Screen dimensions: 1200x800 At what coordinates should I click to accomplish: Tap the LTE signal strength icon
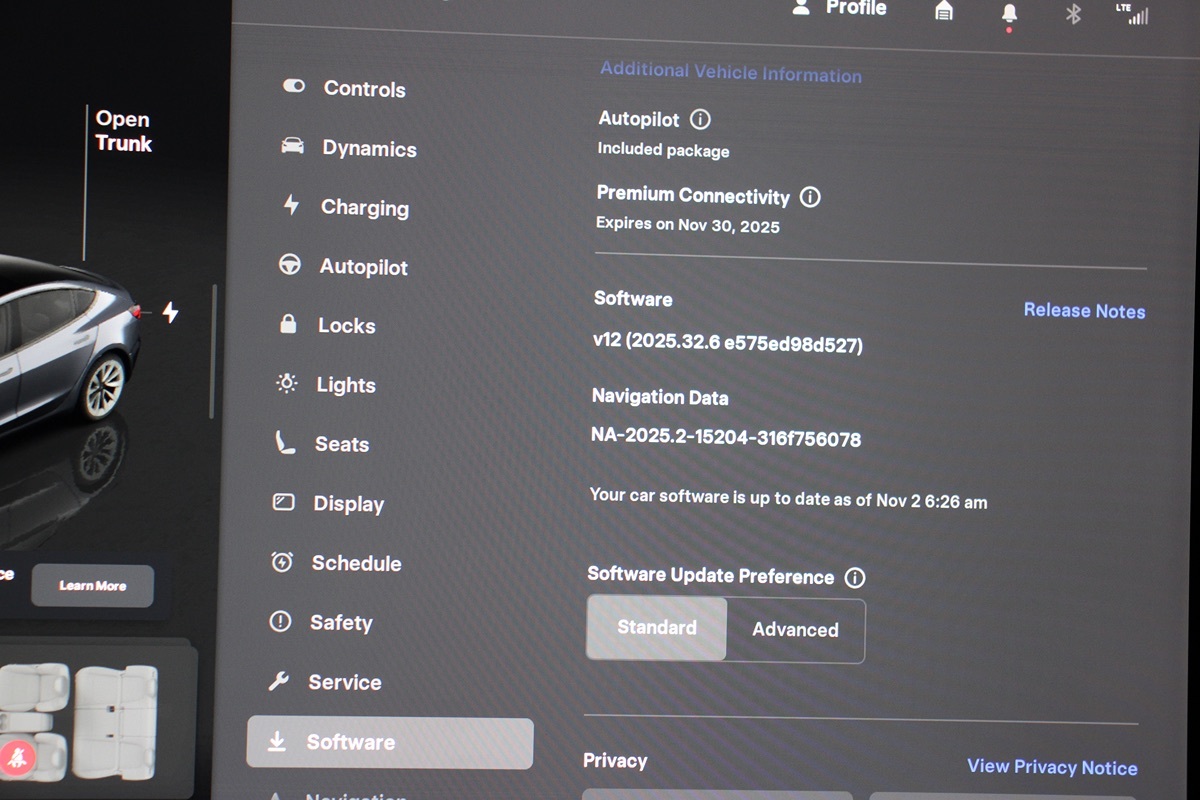1131,13
